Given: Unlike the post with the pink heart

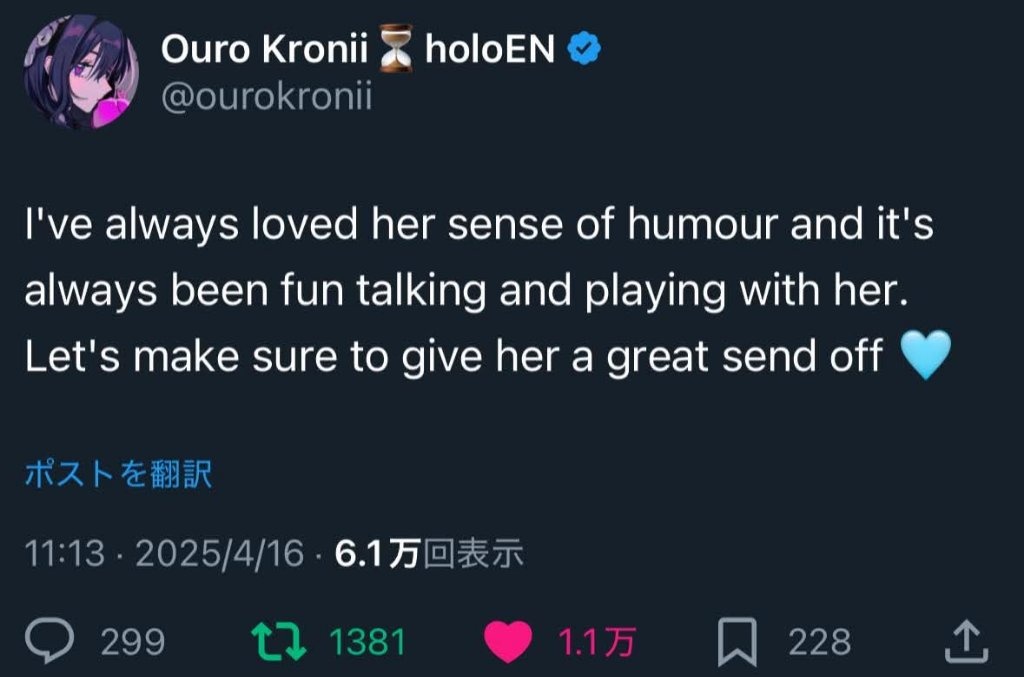Looking at the screenshot, I should [508, 642].
